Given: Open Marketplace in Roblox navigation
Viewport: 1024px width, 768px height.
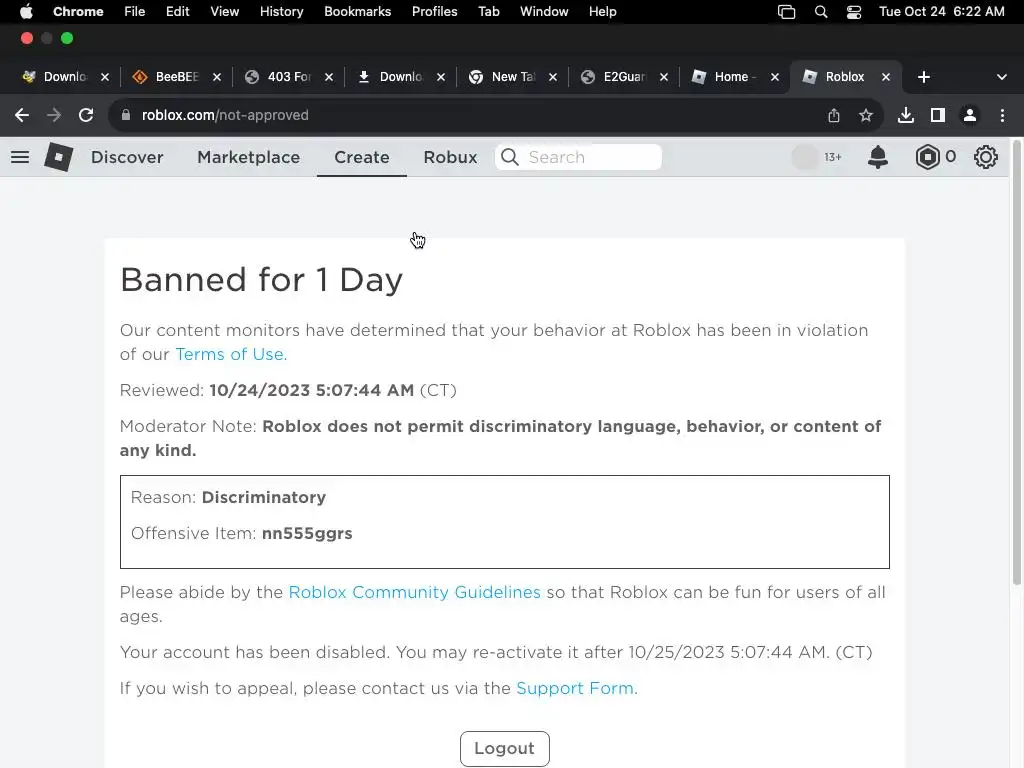Looking at the screenshot, I should pyautogui.click(x=249, y=157).
